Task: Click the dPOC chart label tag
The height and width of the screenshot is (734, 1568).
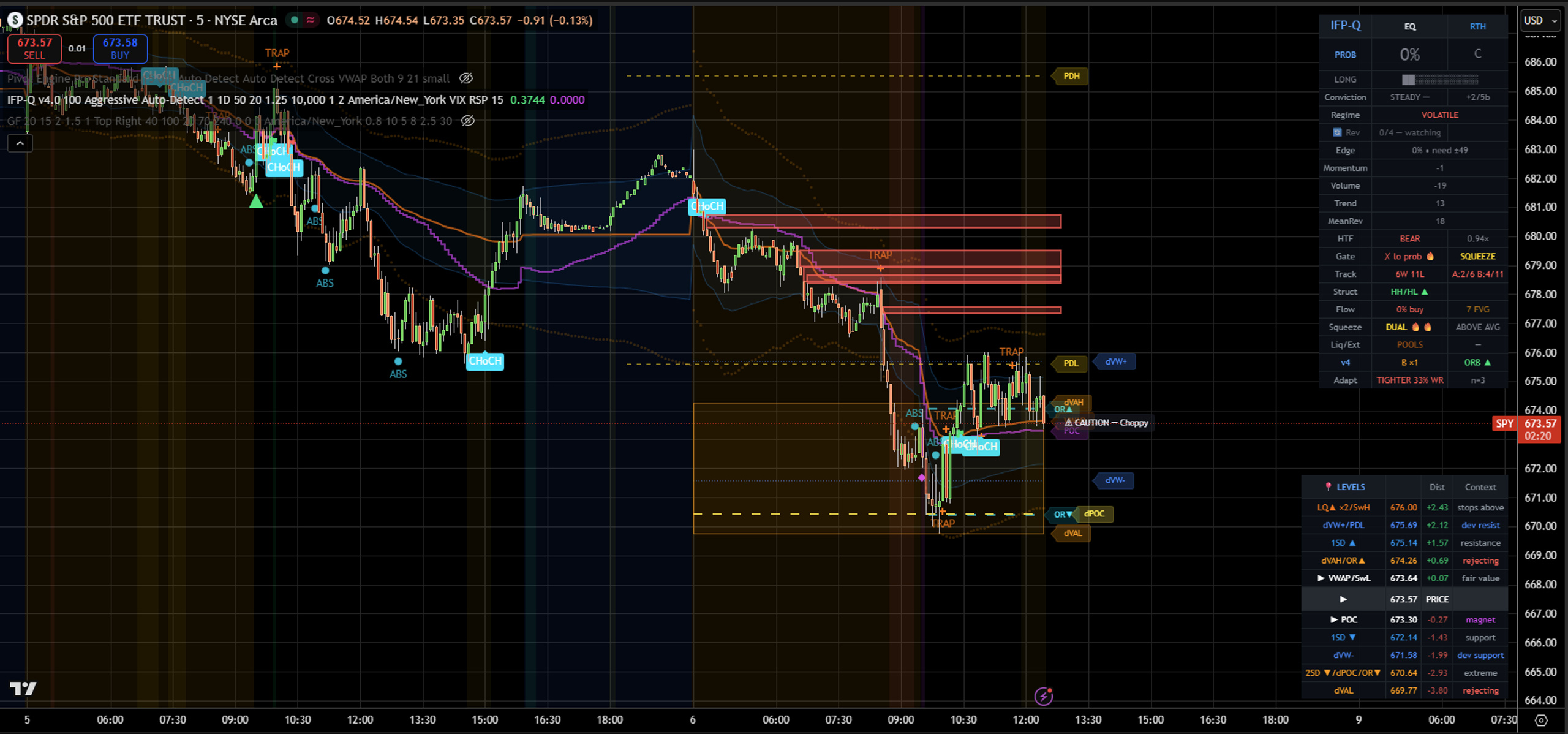Action: tap(1094, 514)
